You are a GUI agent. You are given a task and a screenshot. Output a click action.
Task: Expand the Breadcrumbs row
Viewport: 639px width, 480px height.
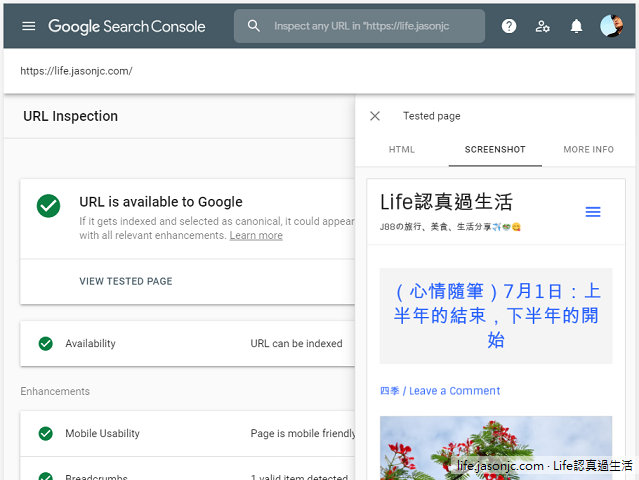[187, 469]
